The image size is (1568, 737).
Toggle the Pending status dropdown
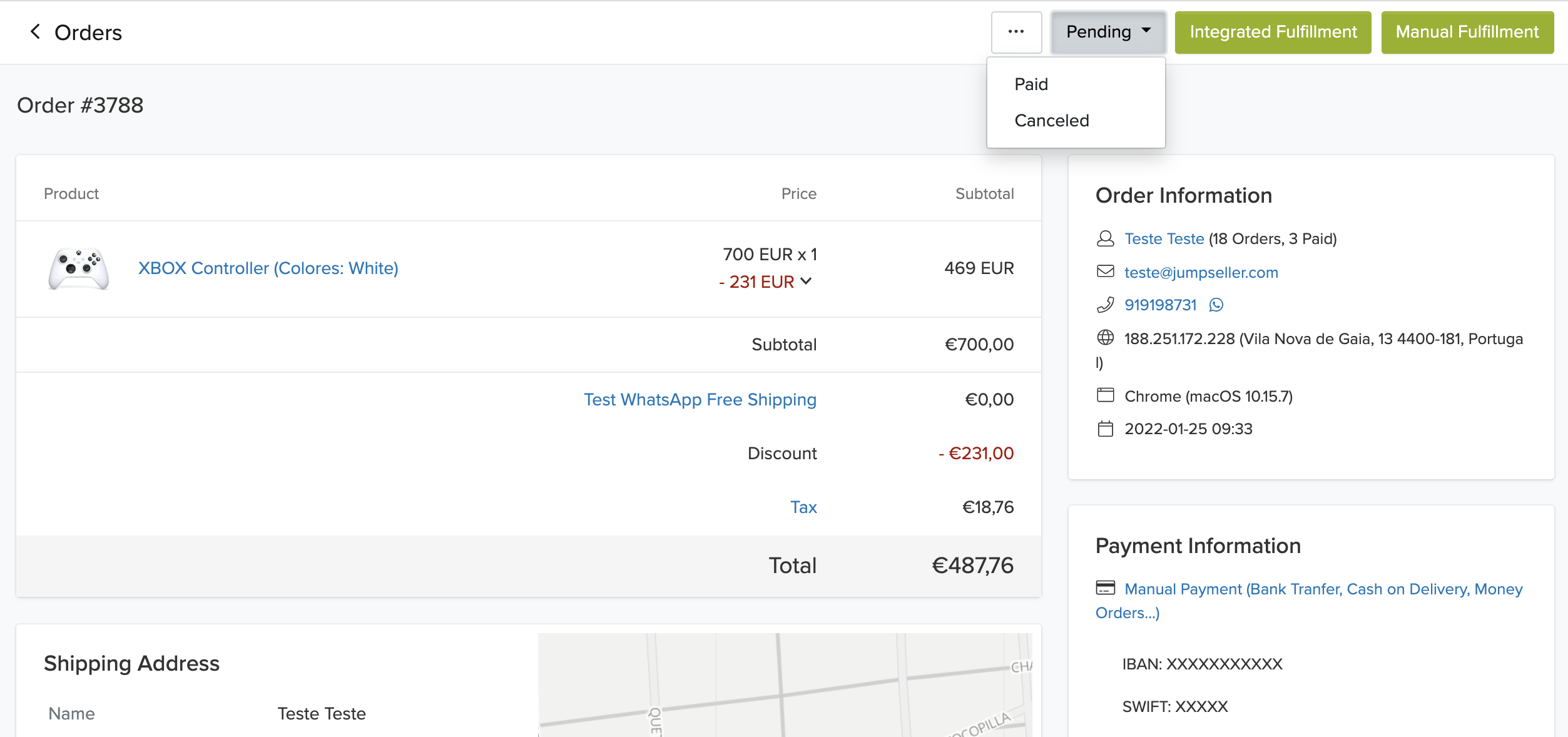pos(1107,32)
